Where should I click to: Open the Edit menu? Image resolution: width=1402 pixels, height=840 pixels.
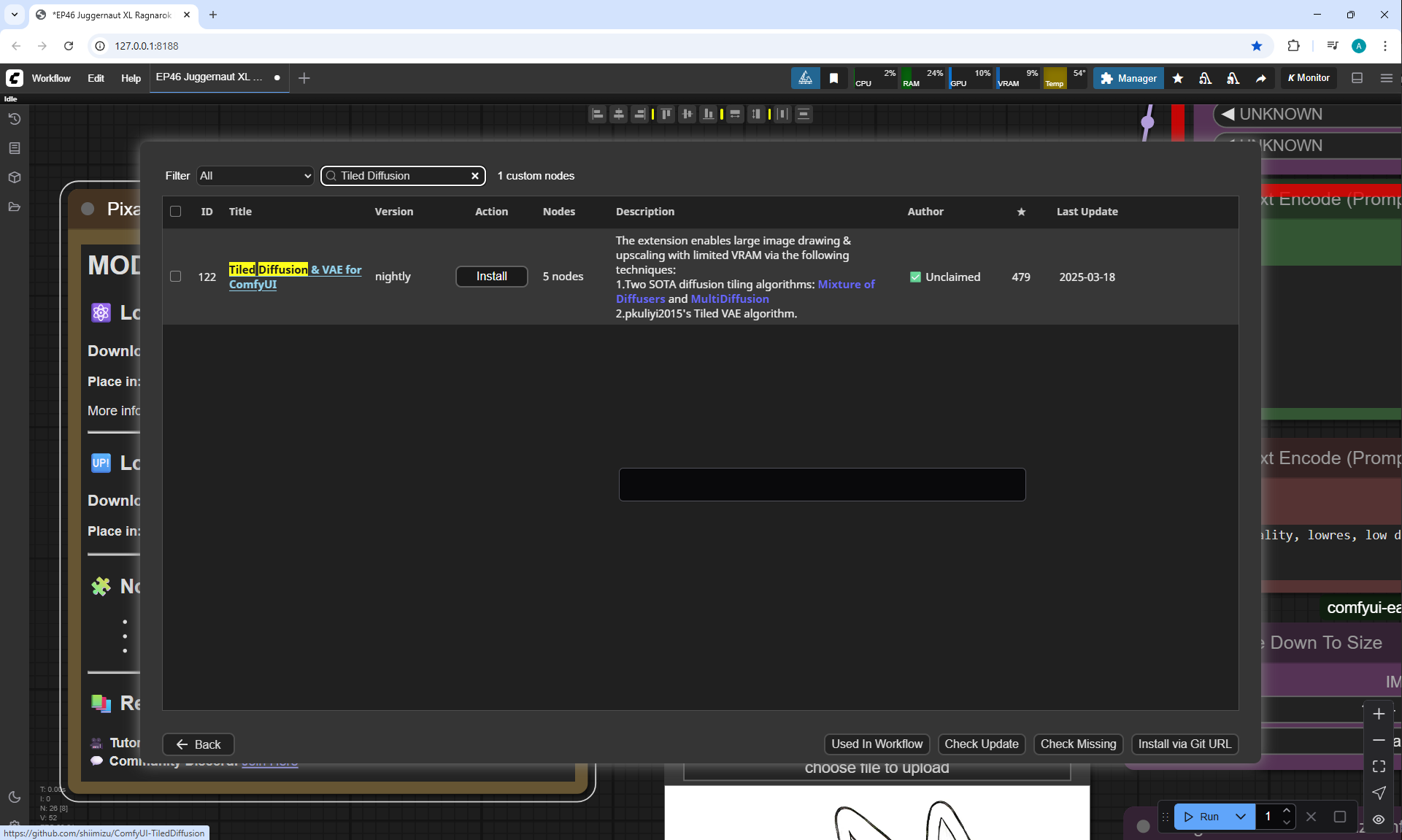pos(96,78)
